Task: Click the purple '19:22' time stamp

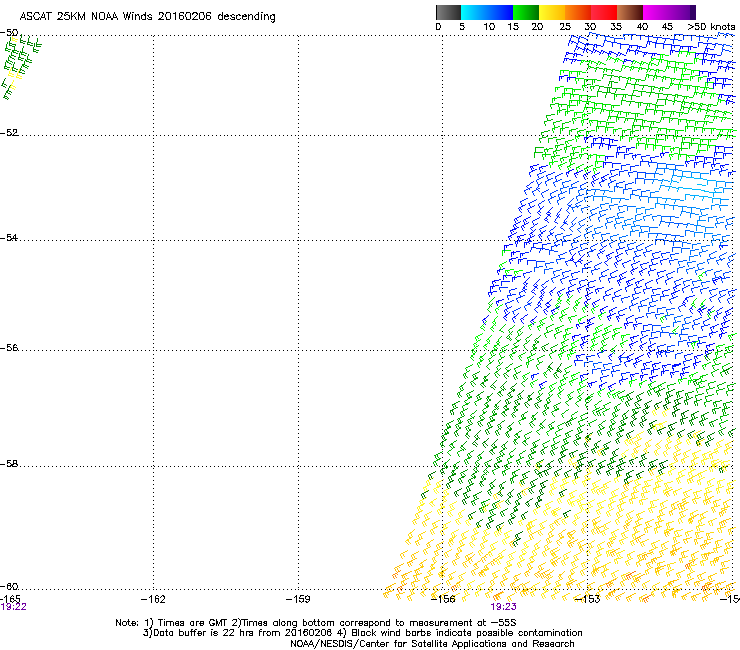Action: point(13,607)
